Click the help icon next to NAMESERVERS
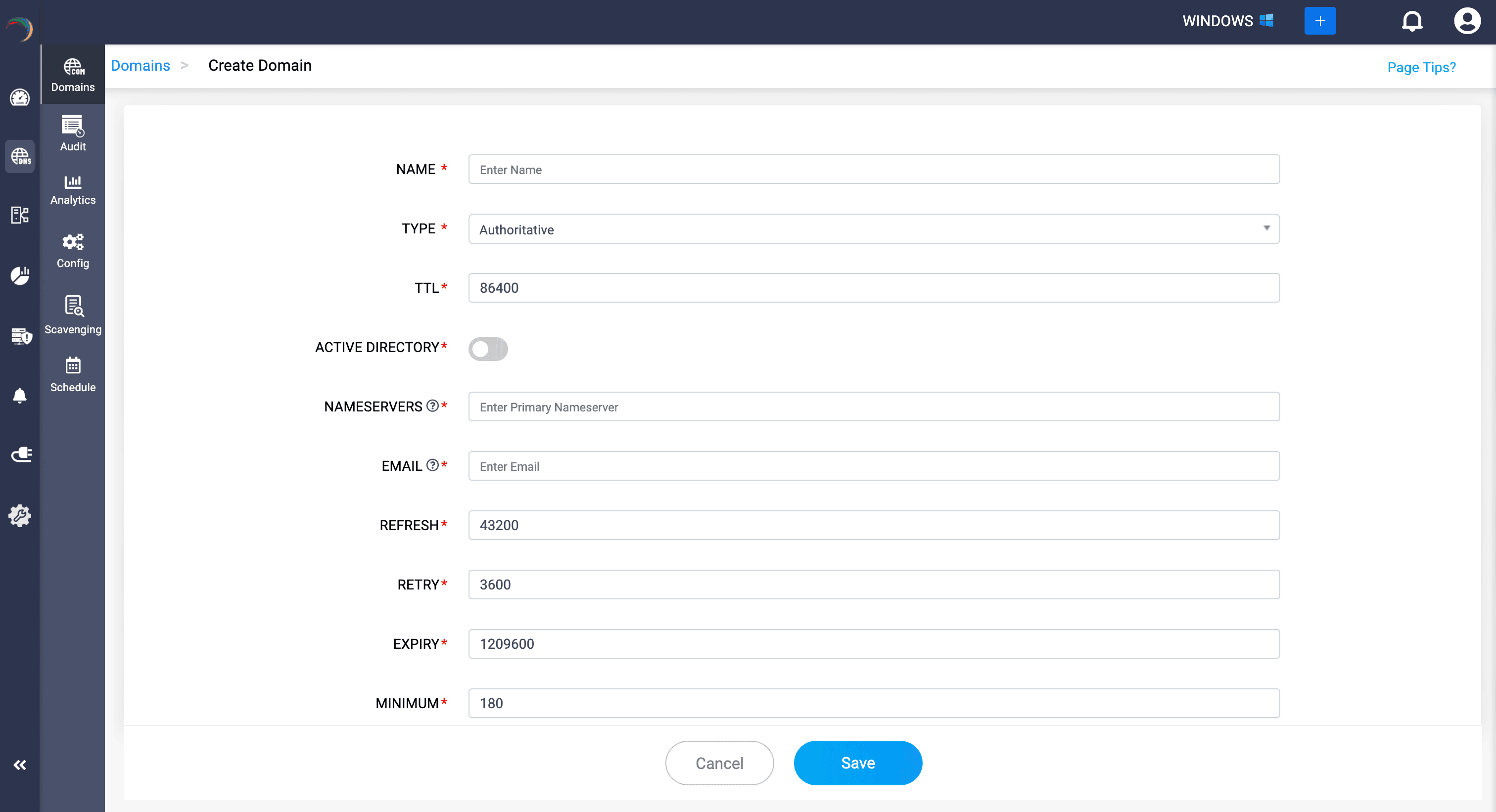The height and width of the screenshot is (812, 1496). pos(432,406)
